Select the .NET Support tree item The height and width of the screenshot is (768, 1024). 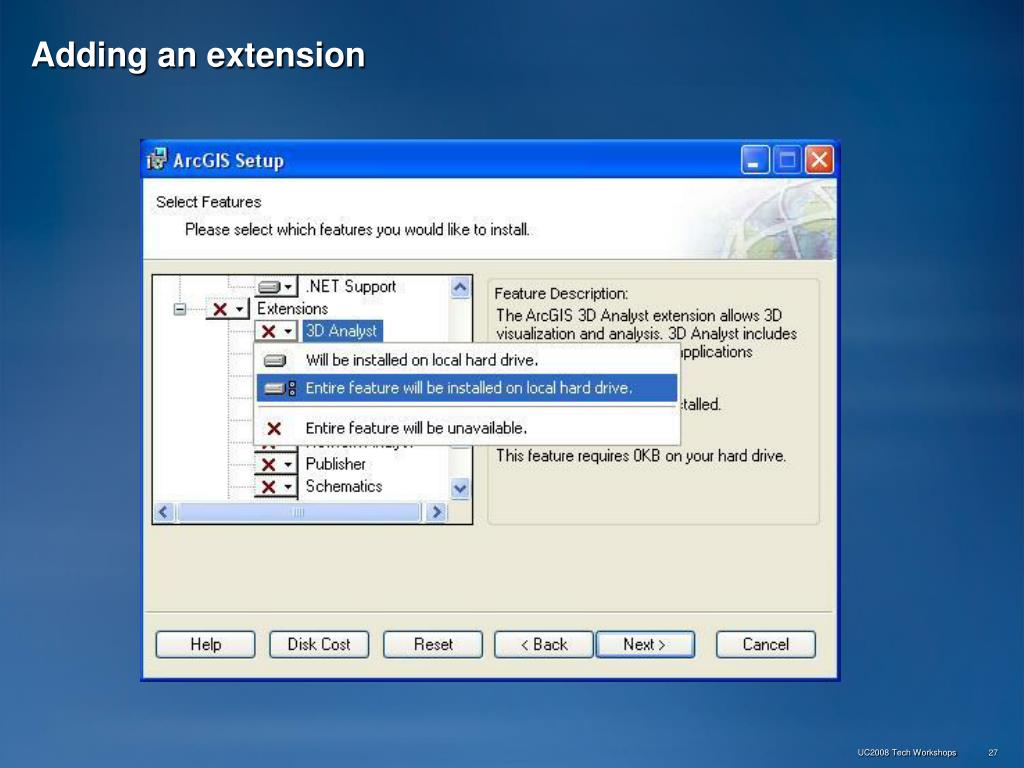click(x=351, y=287)
